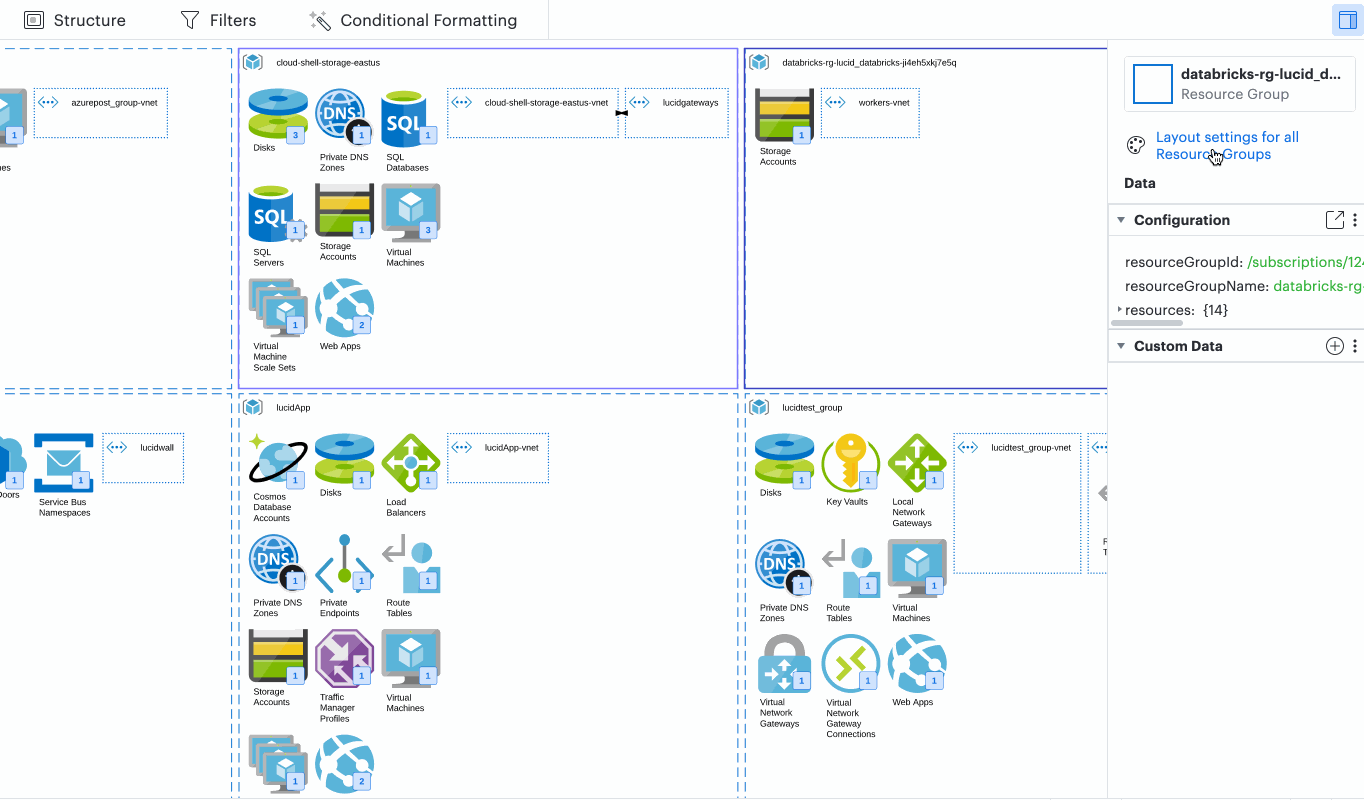Open the three-dot menu next to Configuration
The height and width of the screenshot is (800, 1364).
1355,220
